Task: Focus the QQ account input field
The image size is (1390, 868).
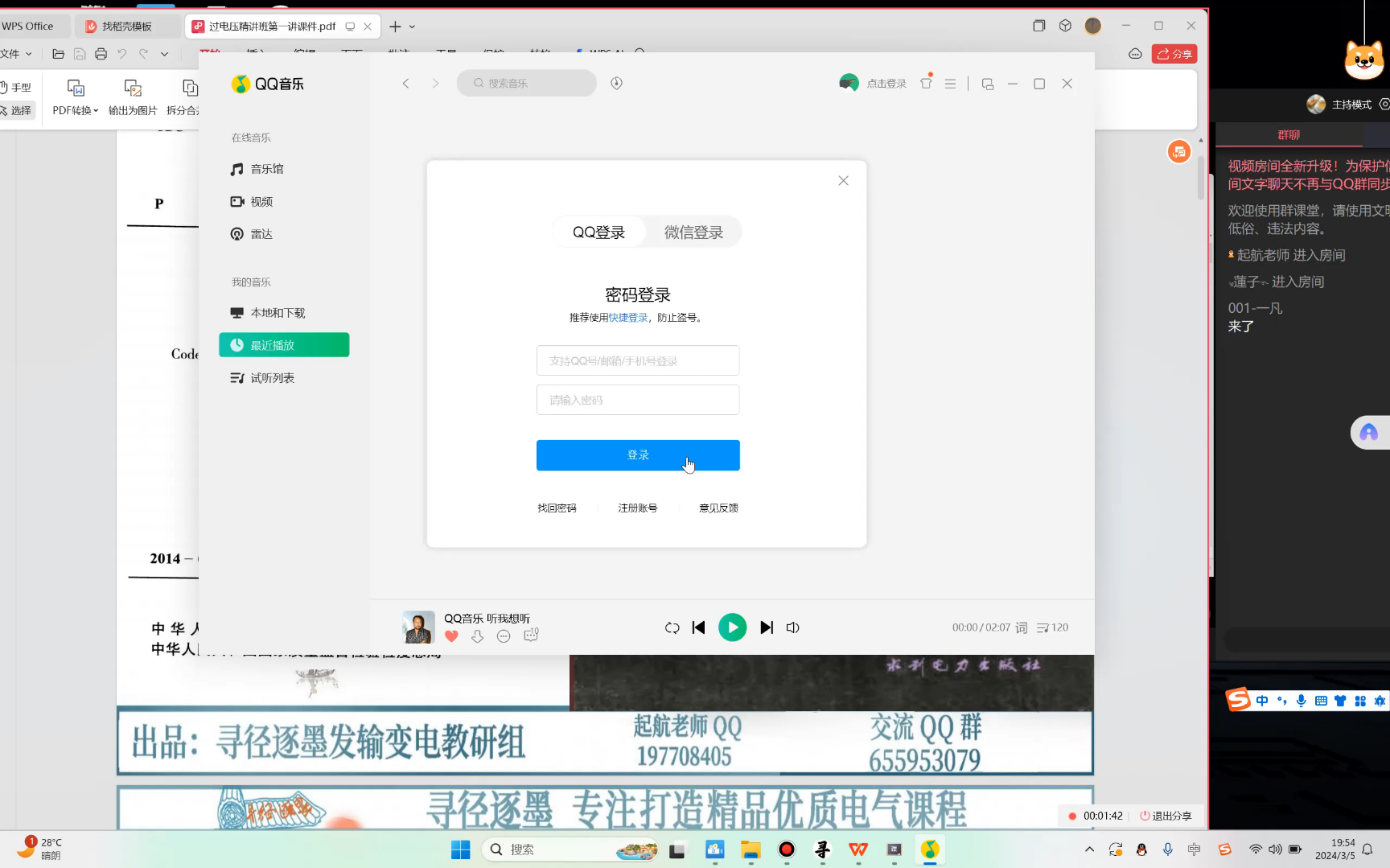Action: point(638,360)
